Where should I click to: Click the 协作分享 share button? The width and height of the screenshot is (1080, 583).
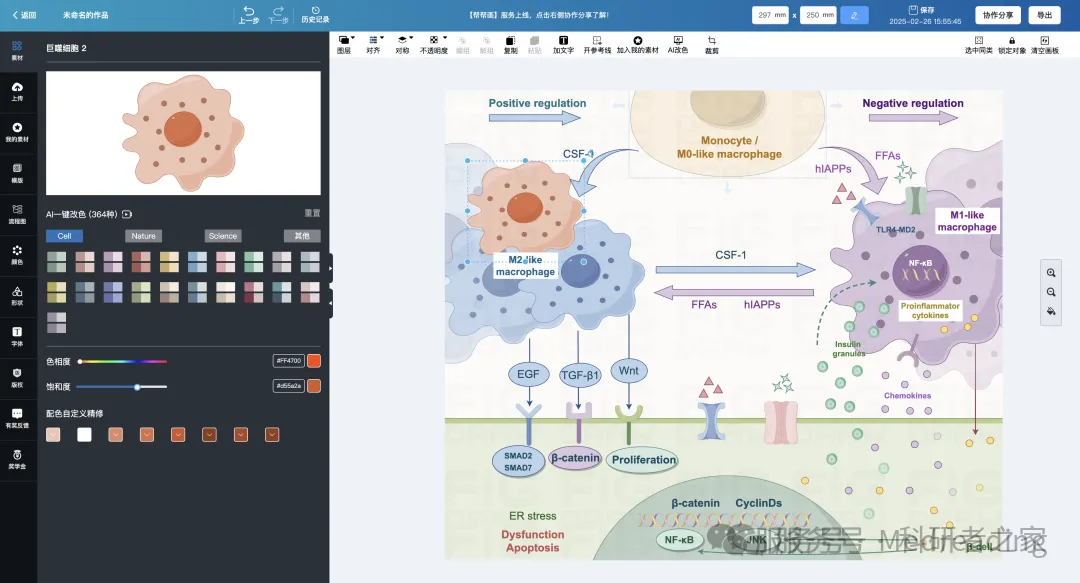tap(997, 15)
